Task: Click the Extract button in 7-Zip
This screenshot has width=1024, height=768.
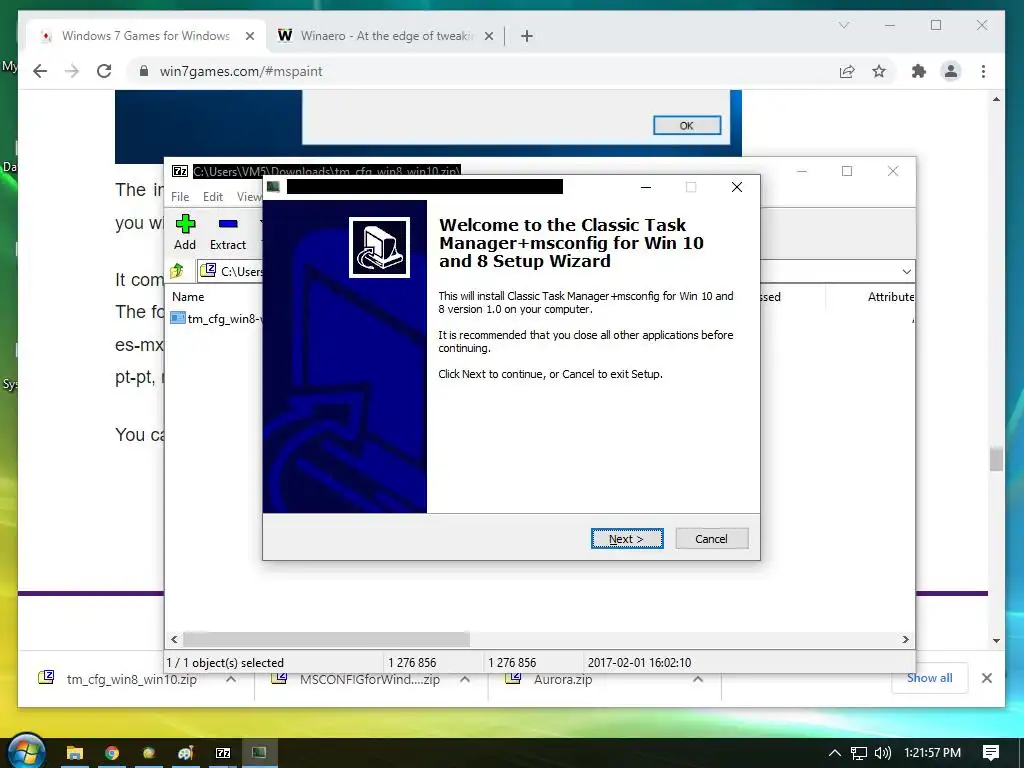Action: (x=227, y=232)
